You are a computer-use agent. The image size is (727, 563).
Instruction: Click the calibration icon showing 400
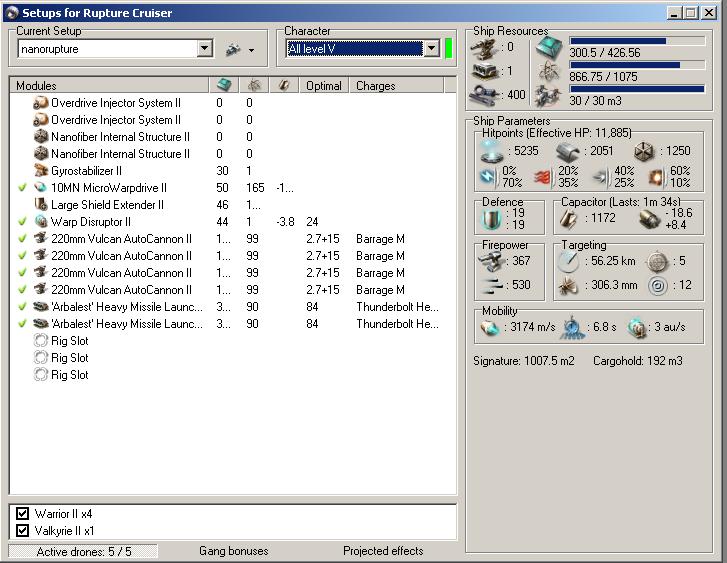484,95
